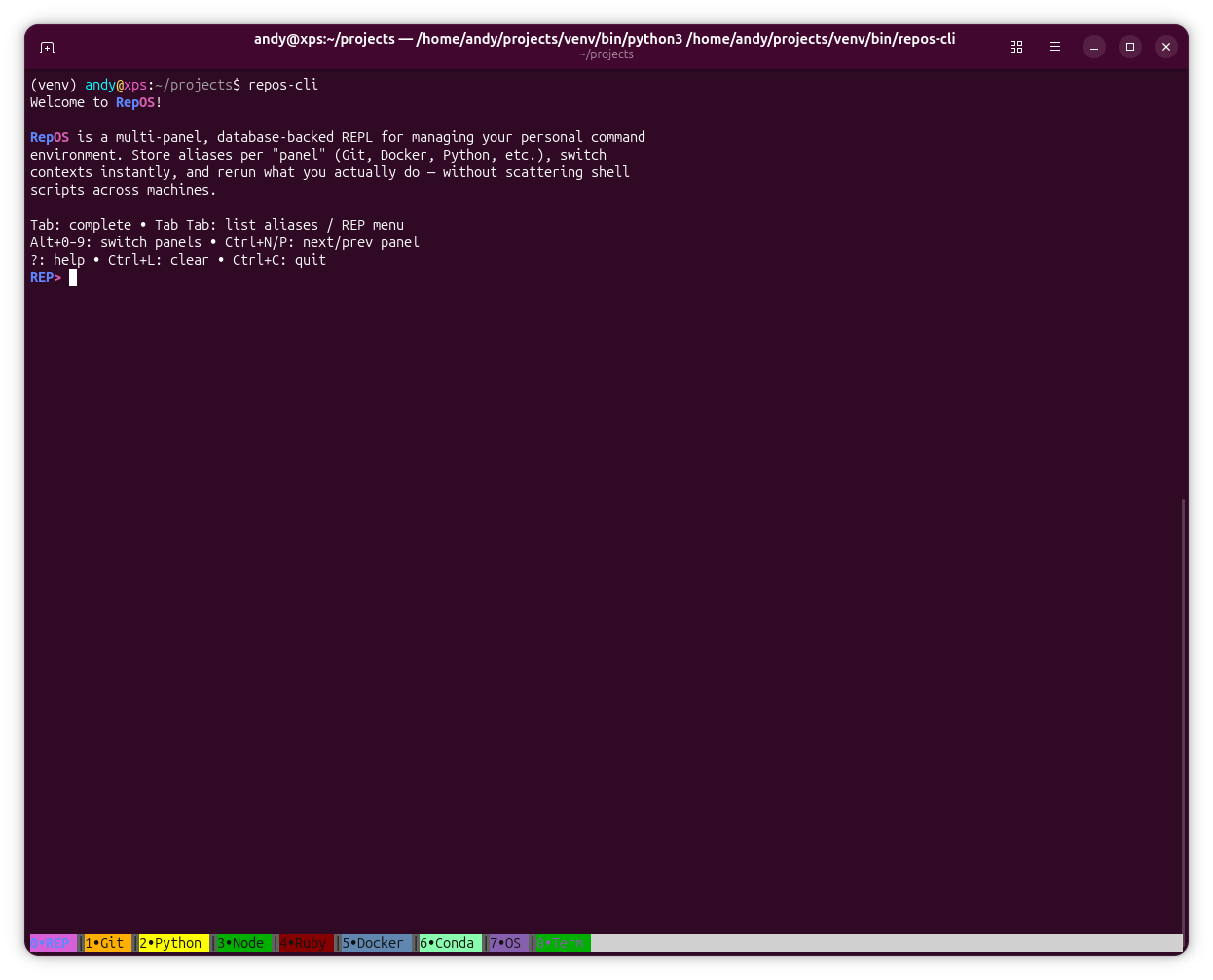Open the terminal hamburger menu
This screenshot has height=980, width=1213.
pyautogui.click(x=1055, y=47)
